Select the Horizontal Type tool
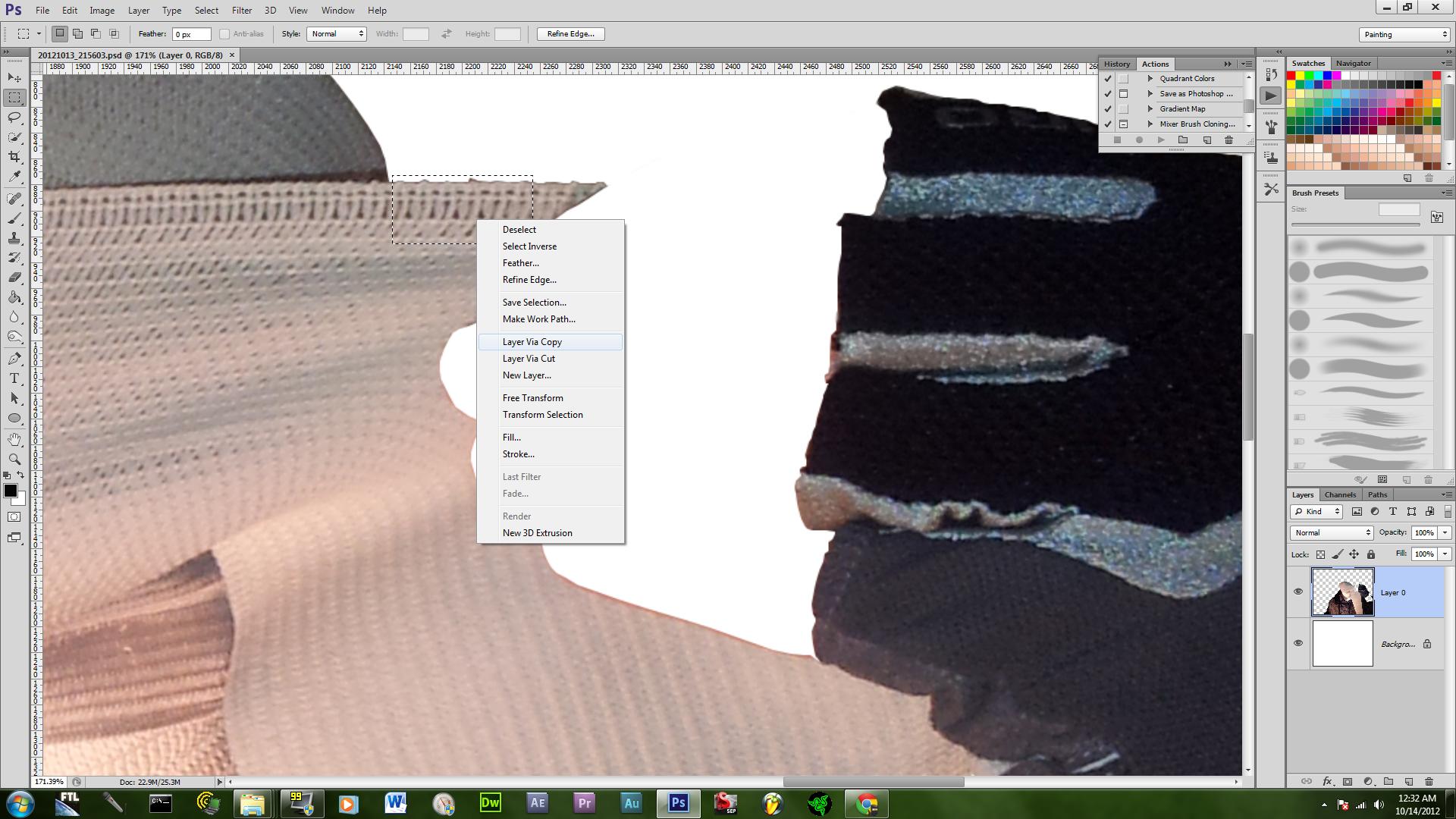This screenshot has height=819, width=1456. [x=14, y=378]
